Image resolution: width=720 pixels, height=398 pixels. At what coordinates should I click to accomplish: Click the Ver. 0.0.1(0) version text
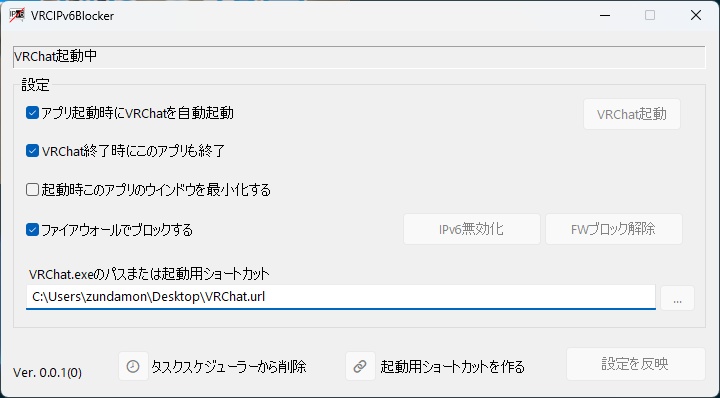(x=47, y=372)
